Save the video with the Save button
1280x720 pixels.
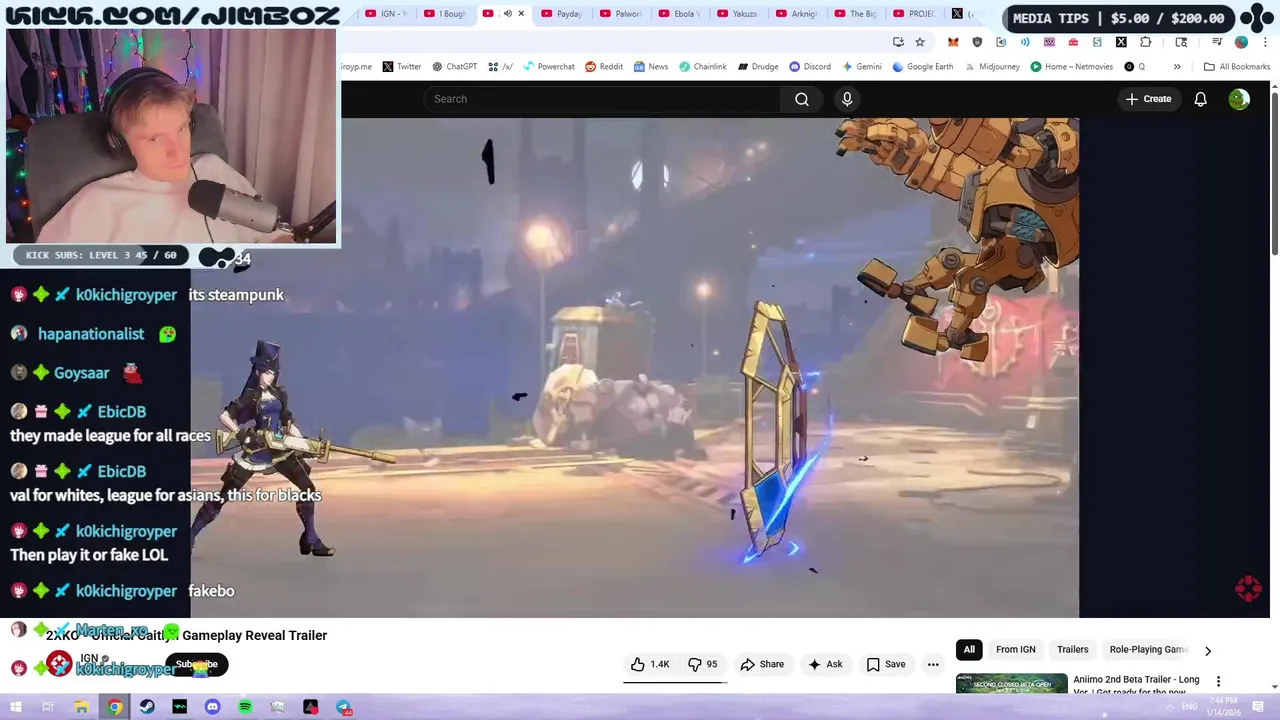pyautogui.click(x=886, y=664)
